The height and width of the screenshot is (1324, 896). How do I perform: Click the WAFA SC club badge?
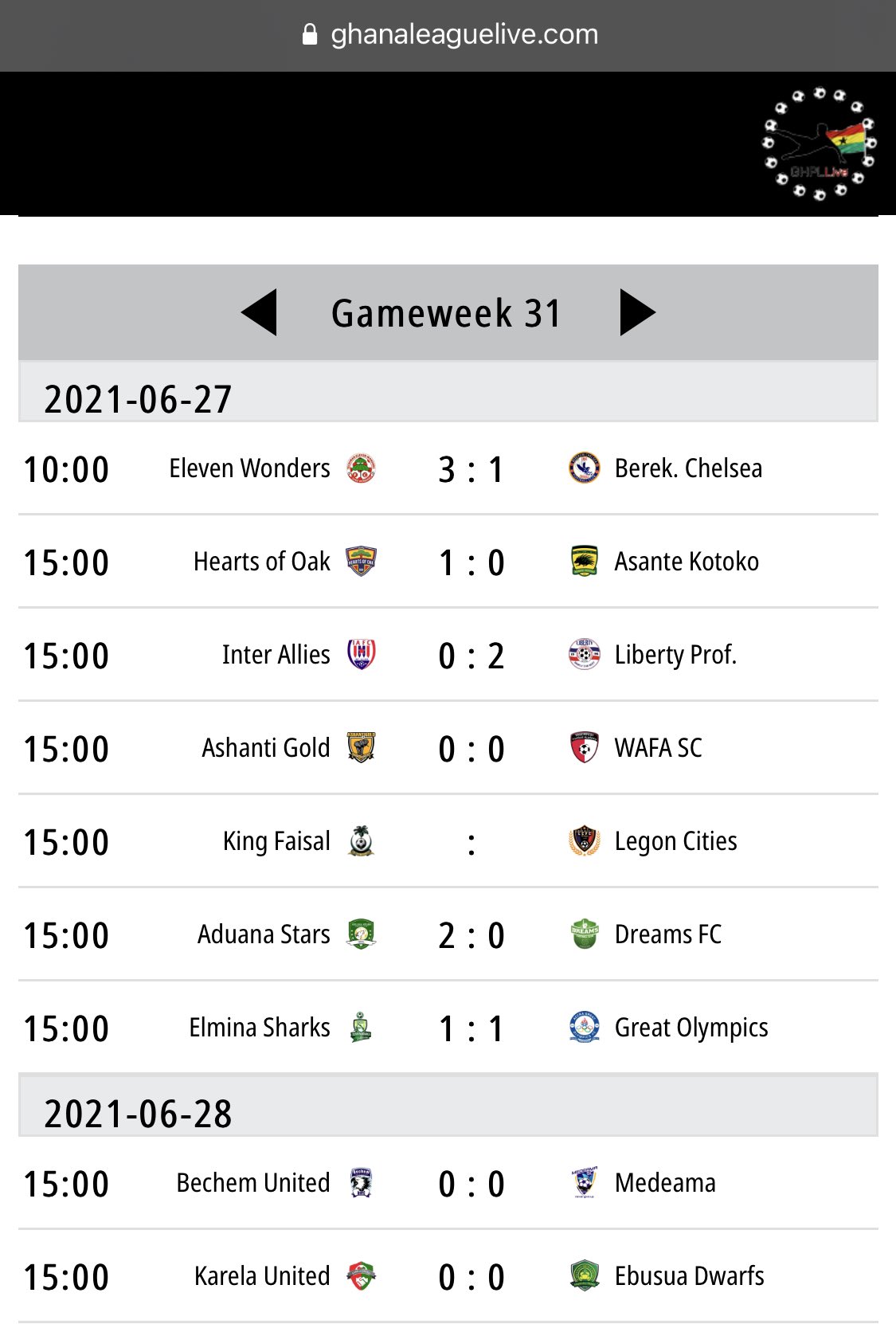pyautogui.click(x=585, y=748)
